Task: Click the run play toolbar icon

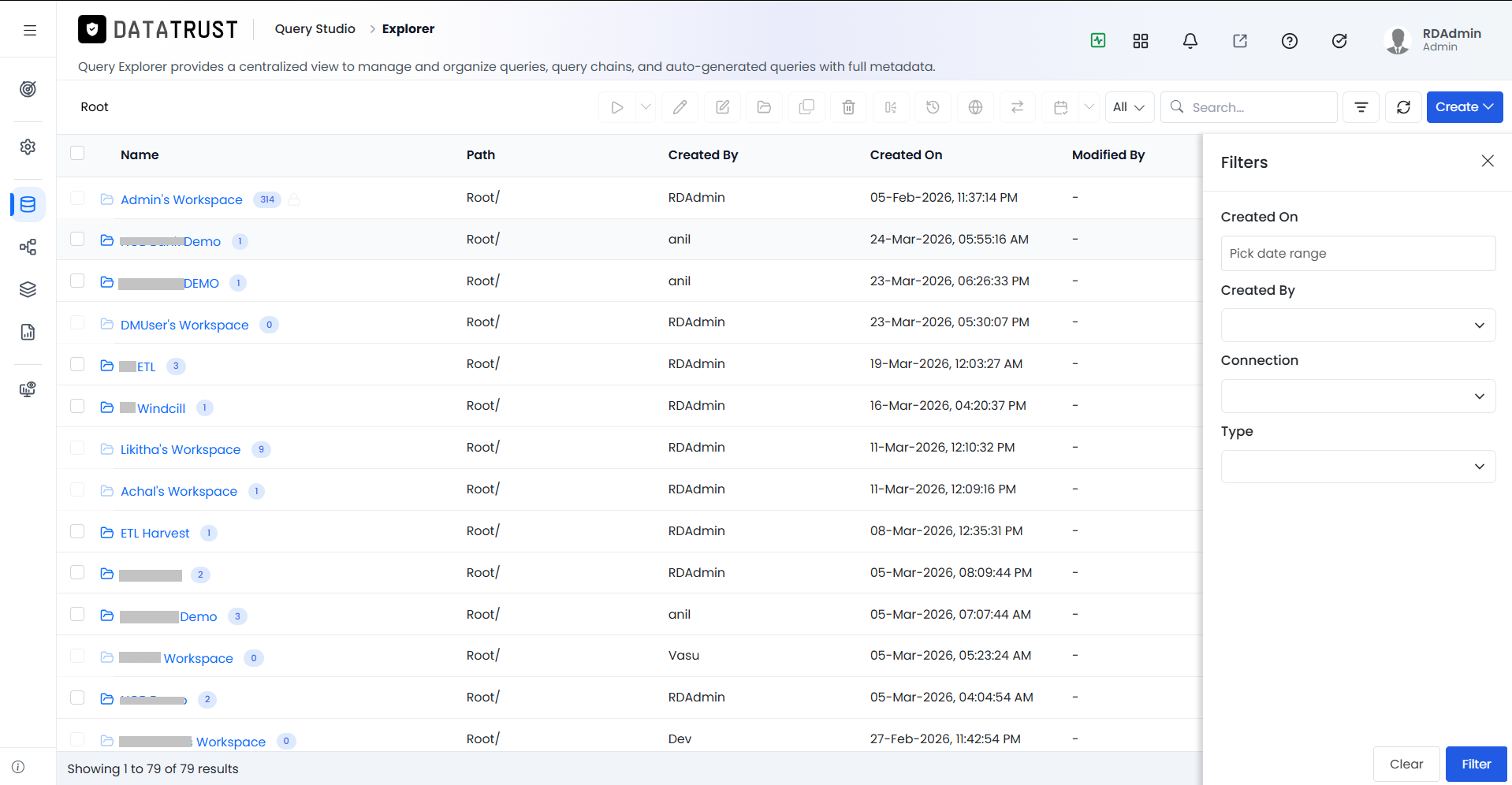Action: pos(617,107)
